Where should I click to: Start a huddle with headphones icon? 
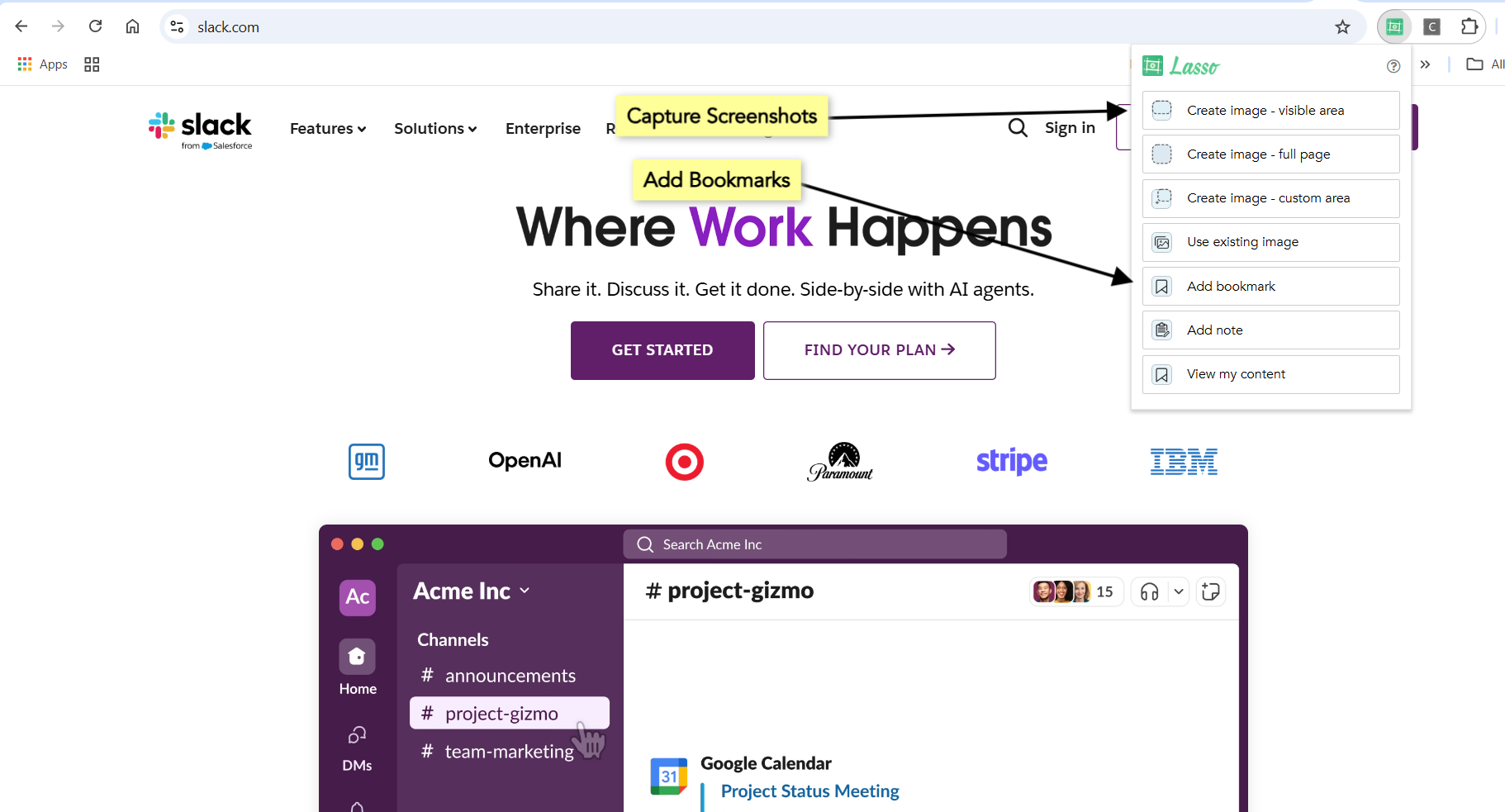click(x=1149, y=591)
